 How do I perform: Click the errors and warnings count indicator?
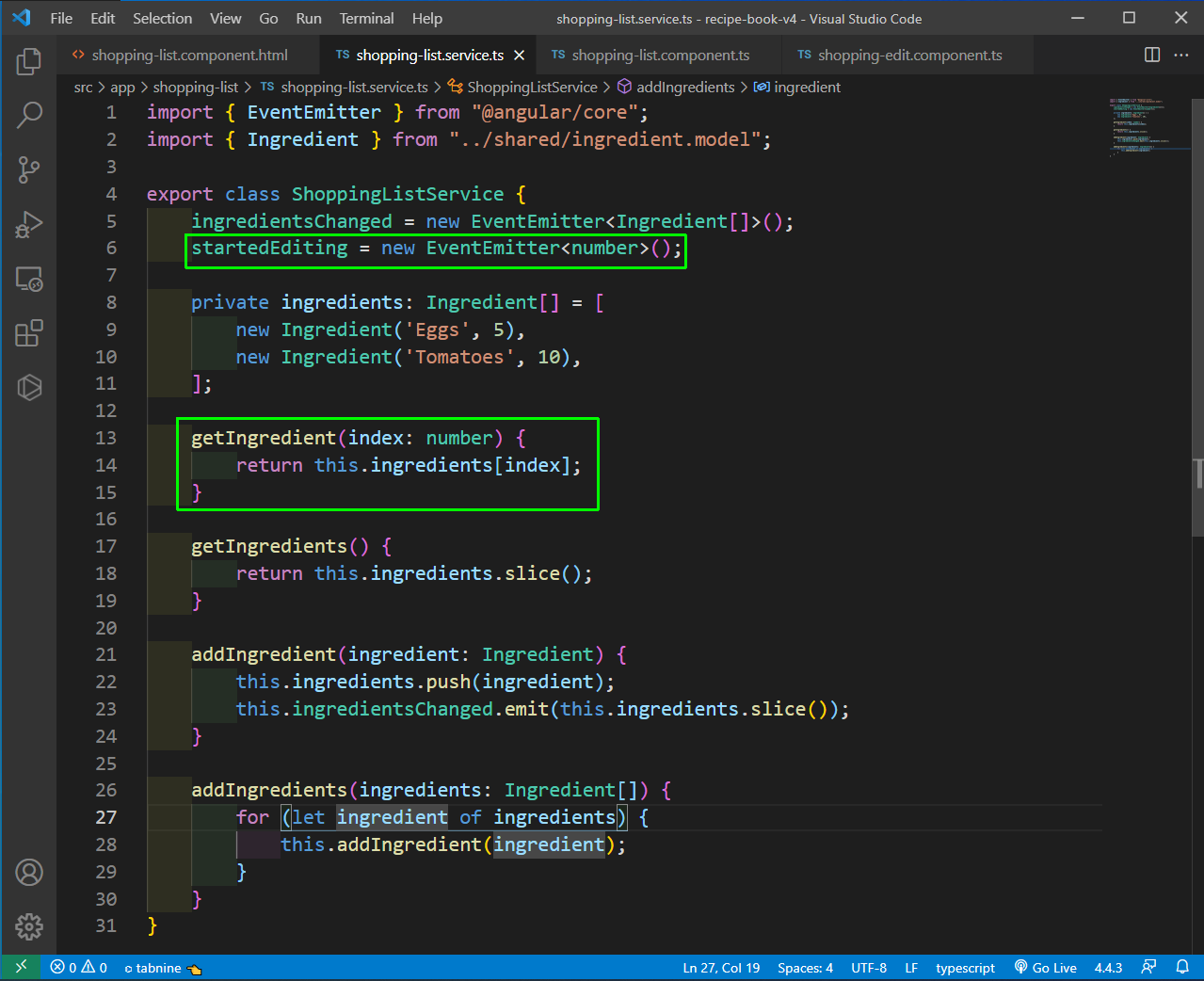pos(79,967)
